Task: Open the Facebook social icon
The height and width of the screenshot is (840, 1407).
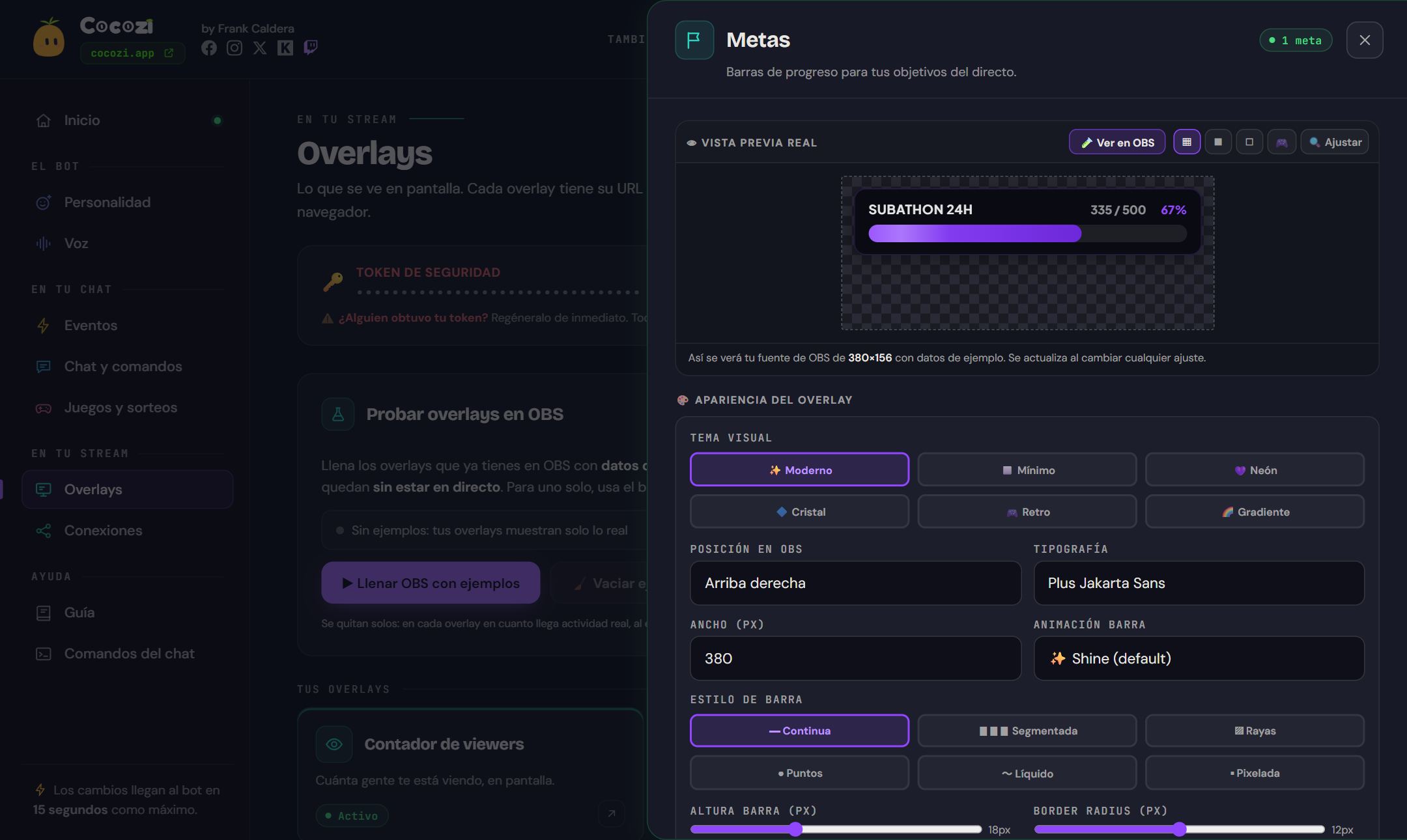Action: point(209,48)
